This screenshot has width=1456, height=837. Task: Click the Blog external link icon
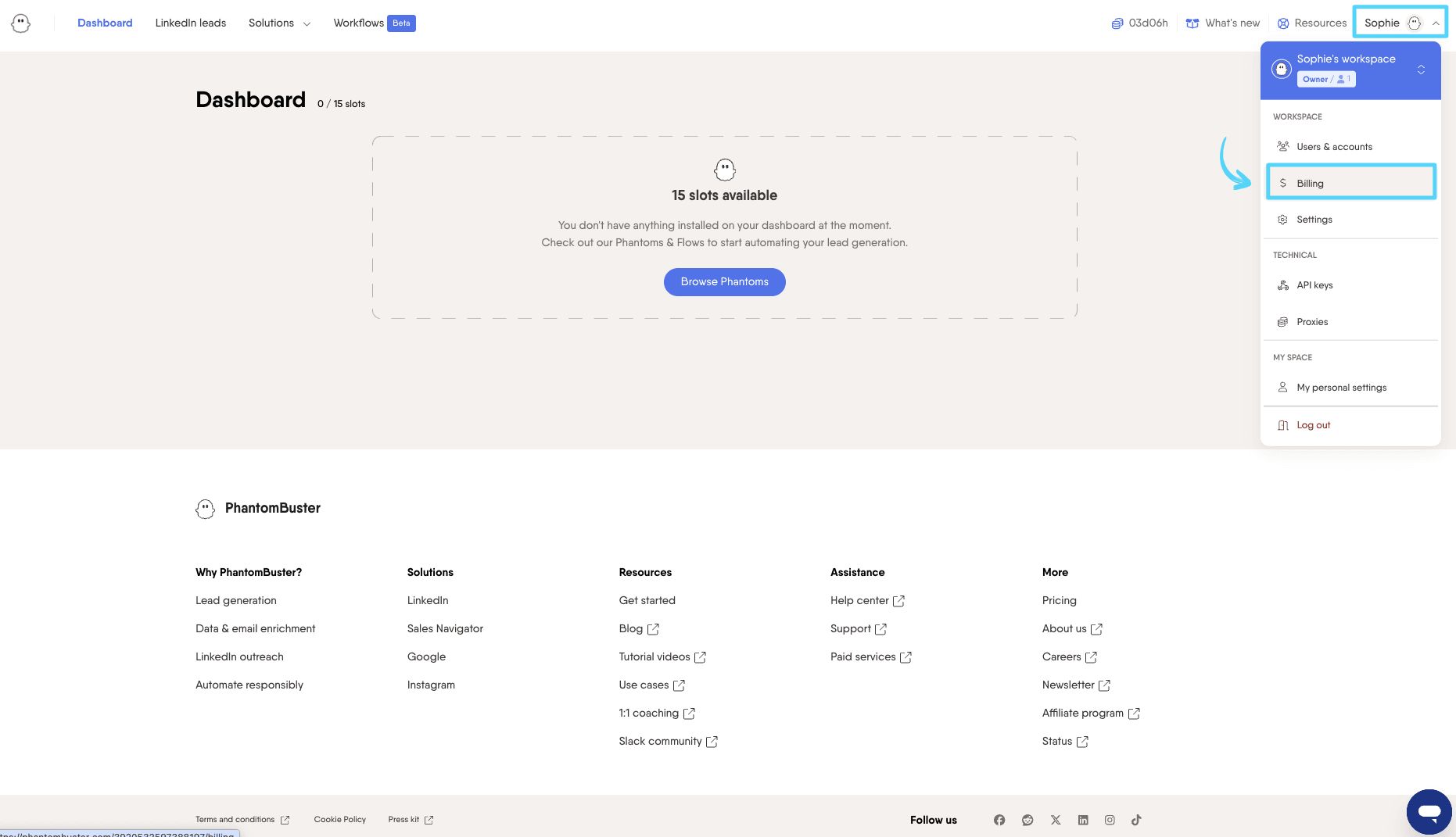(653, 629)
